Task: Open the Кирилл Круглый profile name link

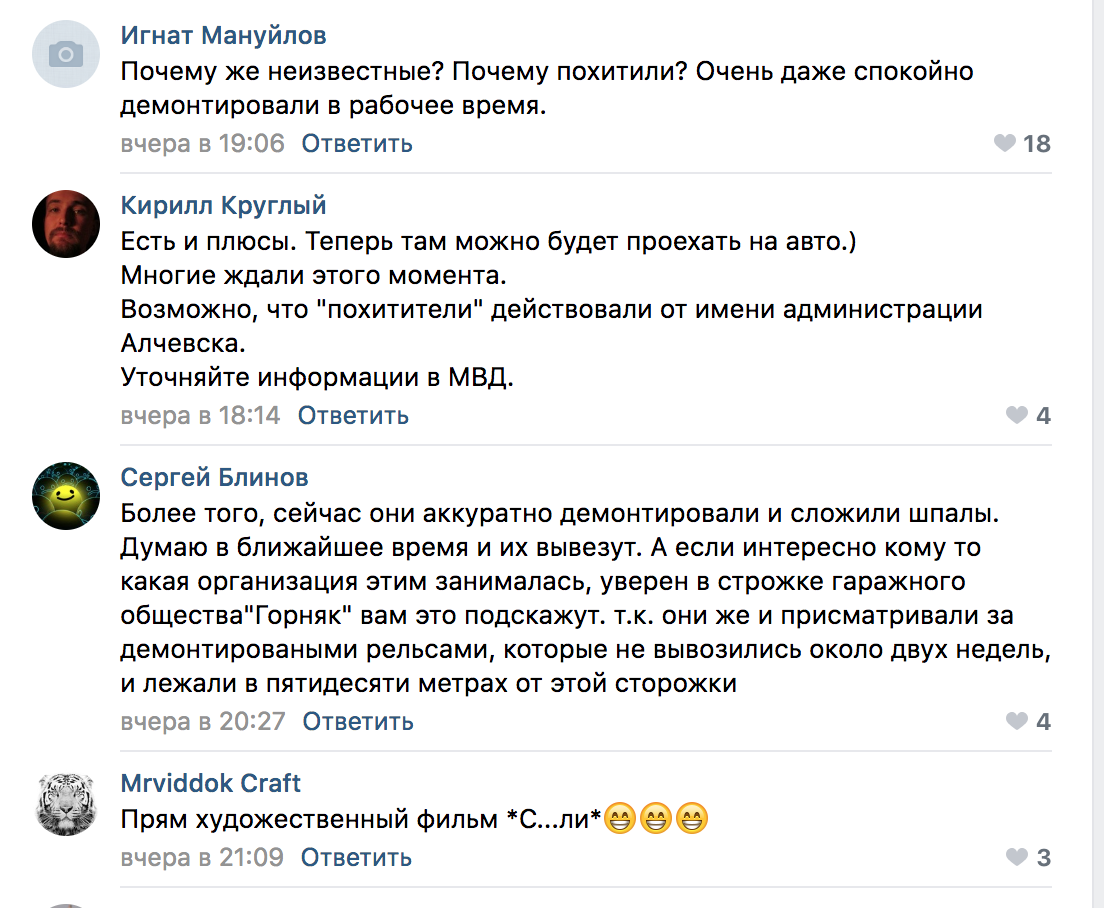Action: (223, 205)
